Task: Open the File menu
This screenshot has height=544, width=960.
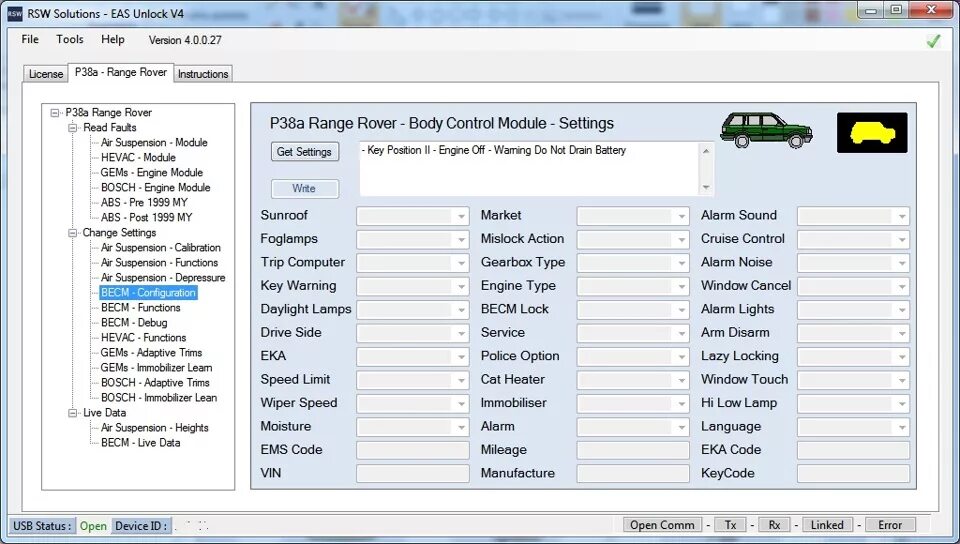Action: 30,39
